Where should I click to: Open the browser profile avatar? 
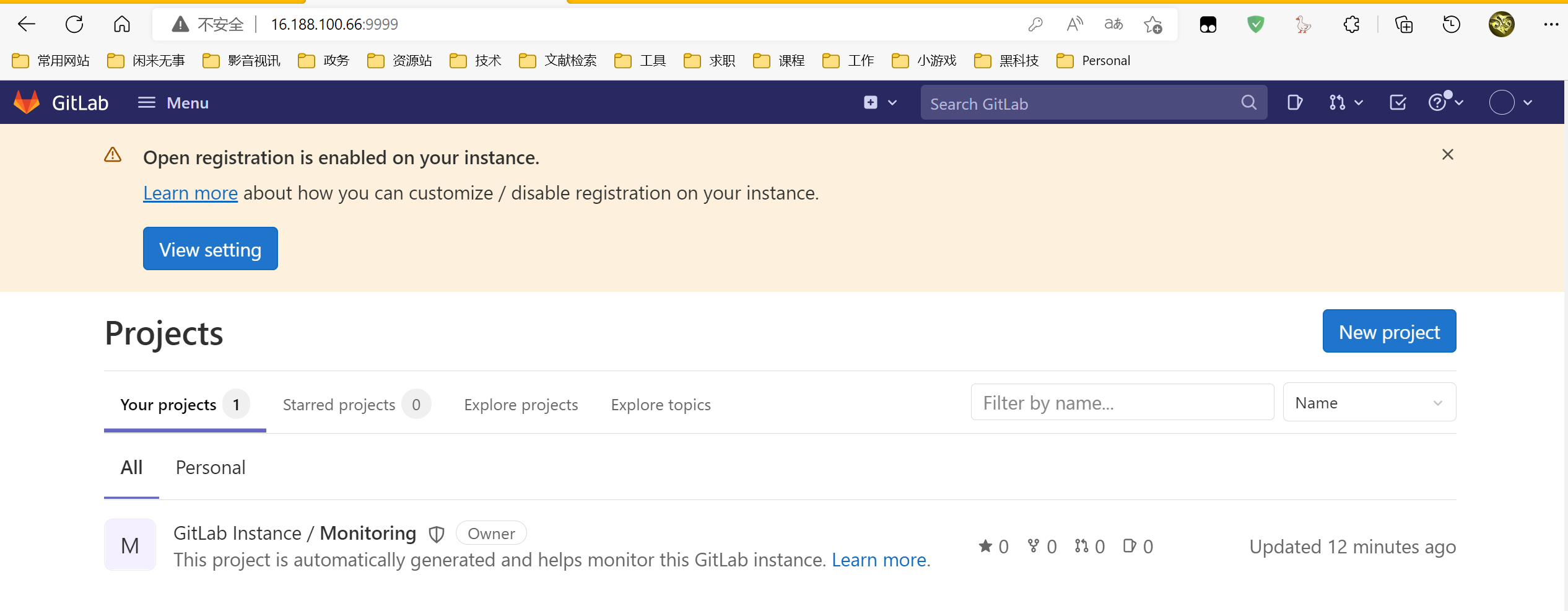(x=1501, y=24)
